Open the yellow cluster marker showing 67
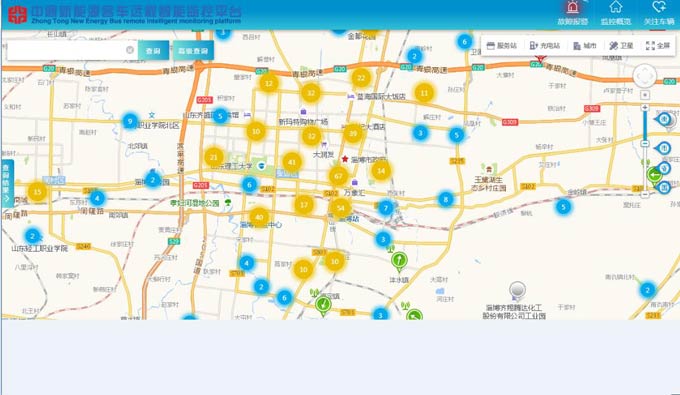The image size is (680, 395). pos(339,176)
